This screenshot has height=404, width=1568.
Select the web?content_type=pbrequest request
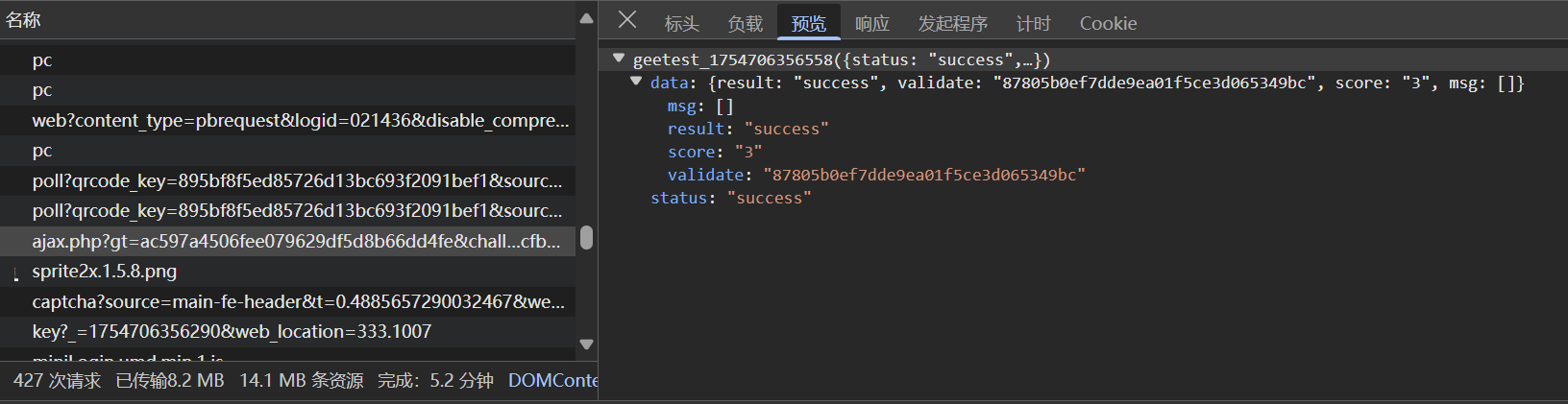(x=300, y=121)
